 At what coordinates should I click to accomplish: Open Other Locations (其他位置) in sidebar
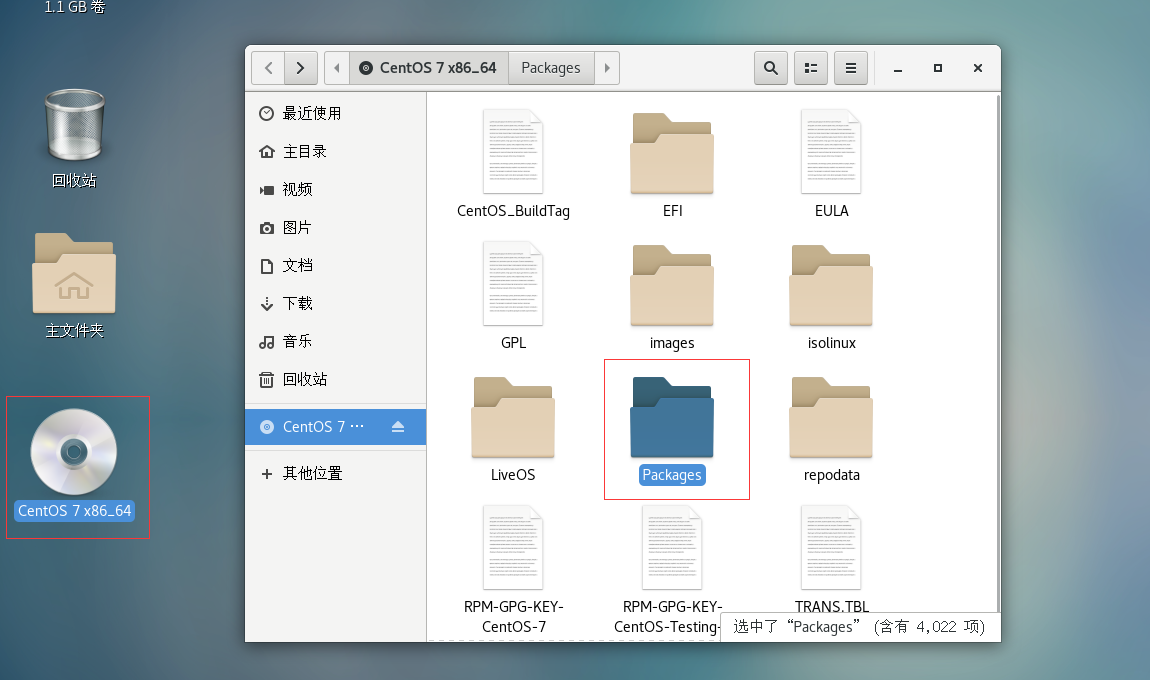coord(335,473)
